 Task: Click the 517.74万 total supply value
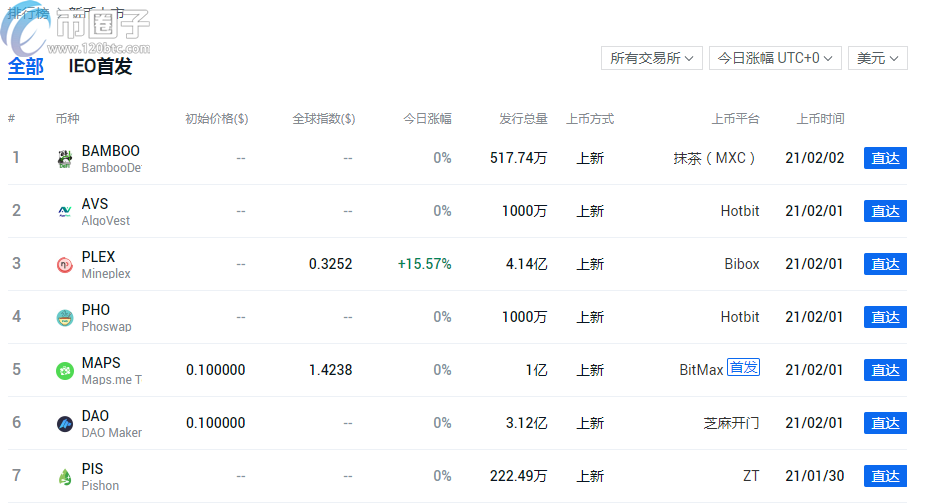click(x=518, y=158)
